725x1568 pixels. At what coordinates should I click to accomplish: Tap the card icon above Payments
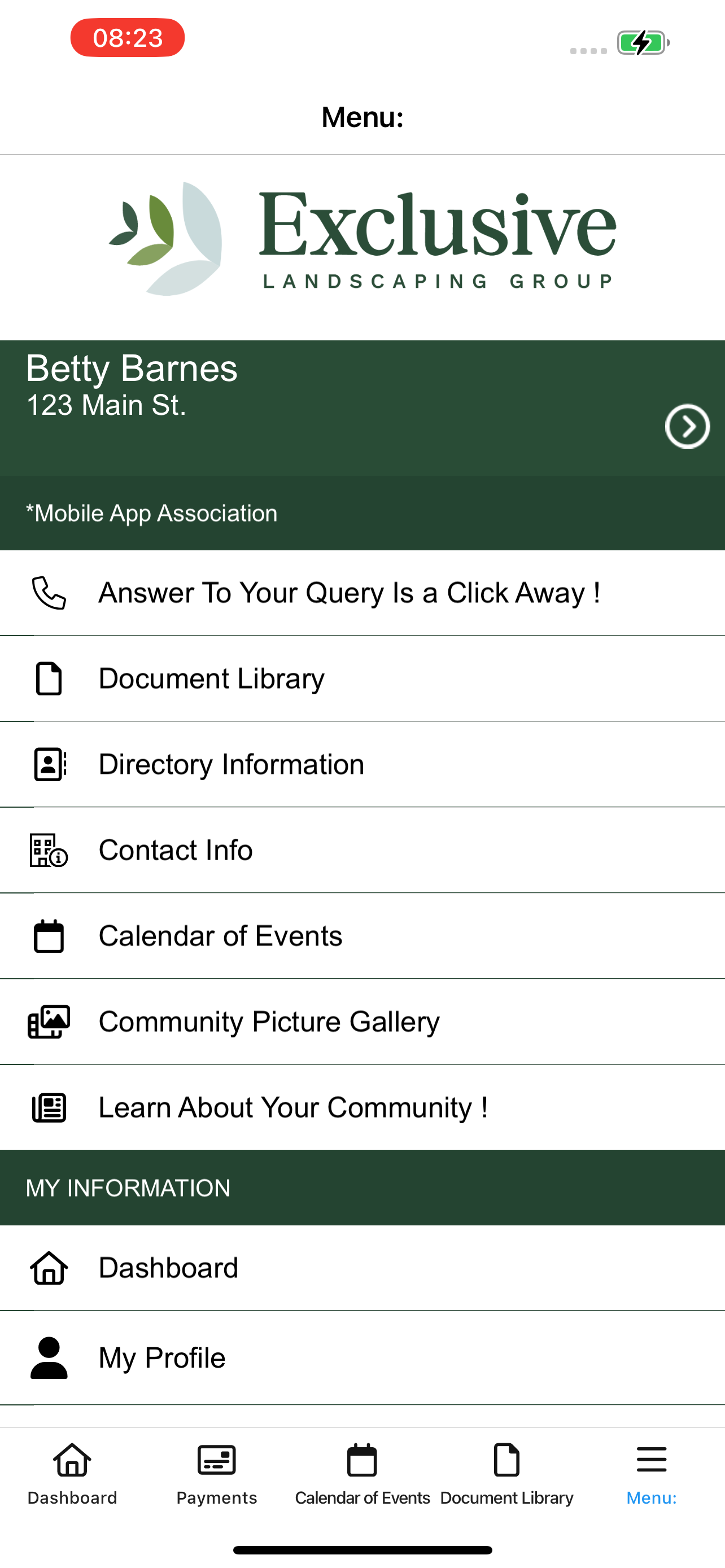217,1460
